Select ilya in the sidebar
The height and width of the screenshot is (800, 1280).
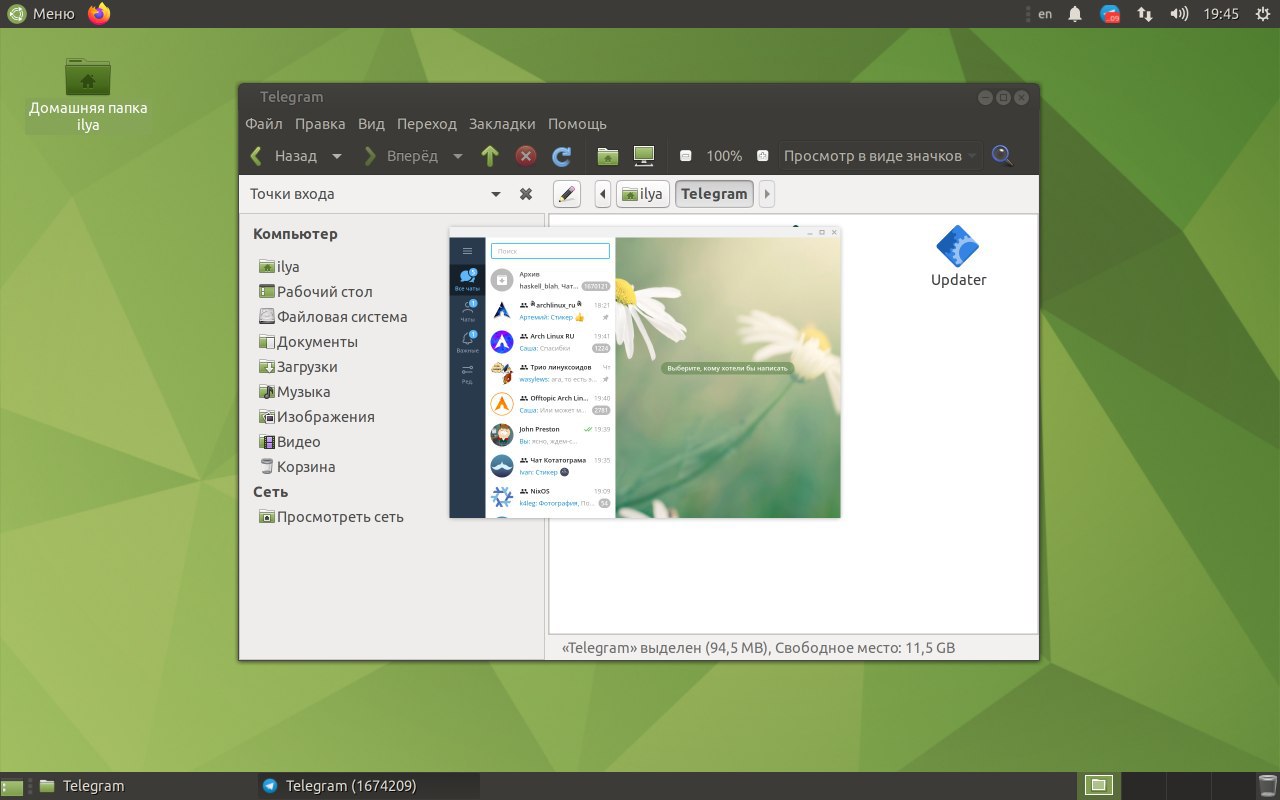[x=279, y=267]
